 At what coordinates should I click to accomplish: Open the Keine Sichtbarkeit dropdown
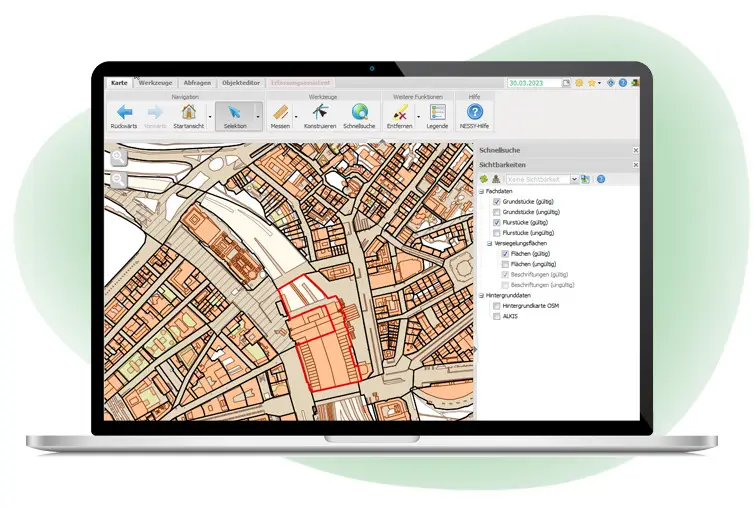coord(574,179)
